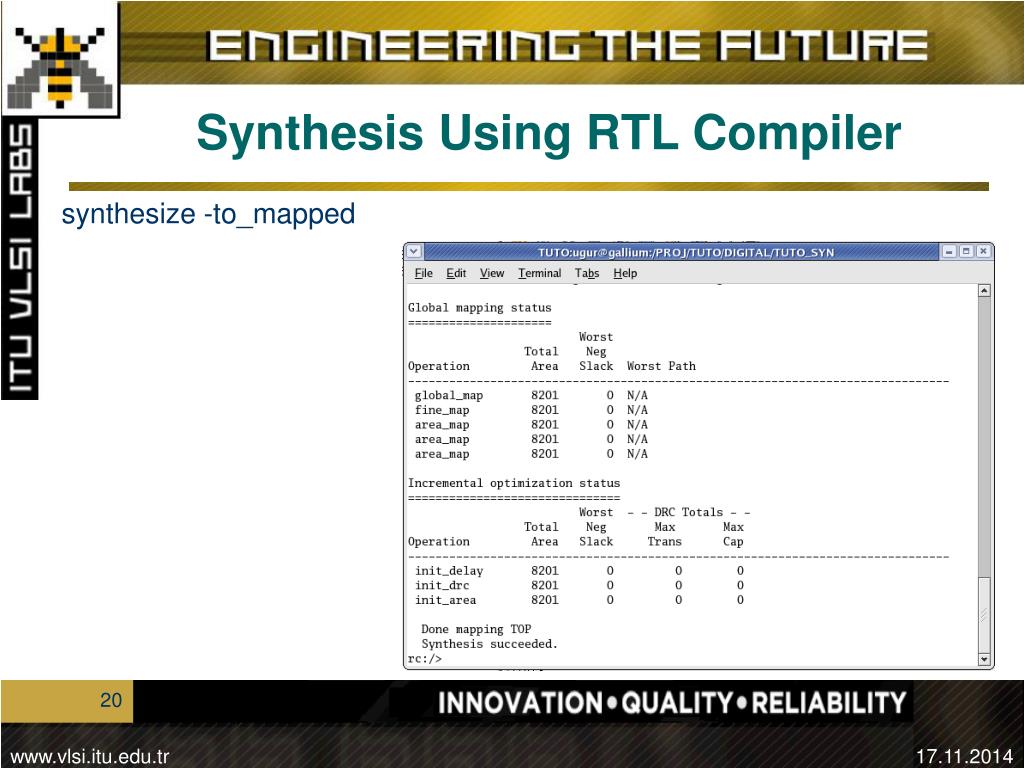This screenshot has width=1024, height=768.
Task: Open the File menu
Action: [423, 273]
